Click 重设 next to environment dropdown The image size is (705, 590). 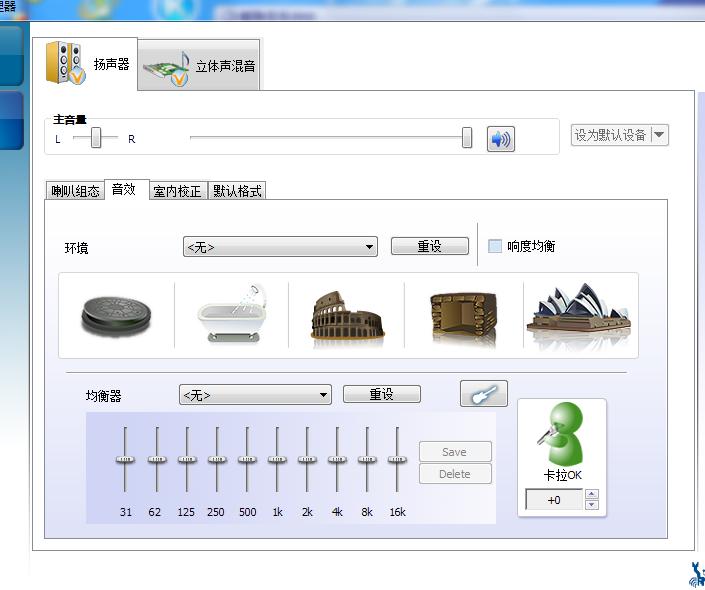point(429,246)
